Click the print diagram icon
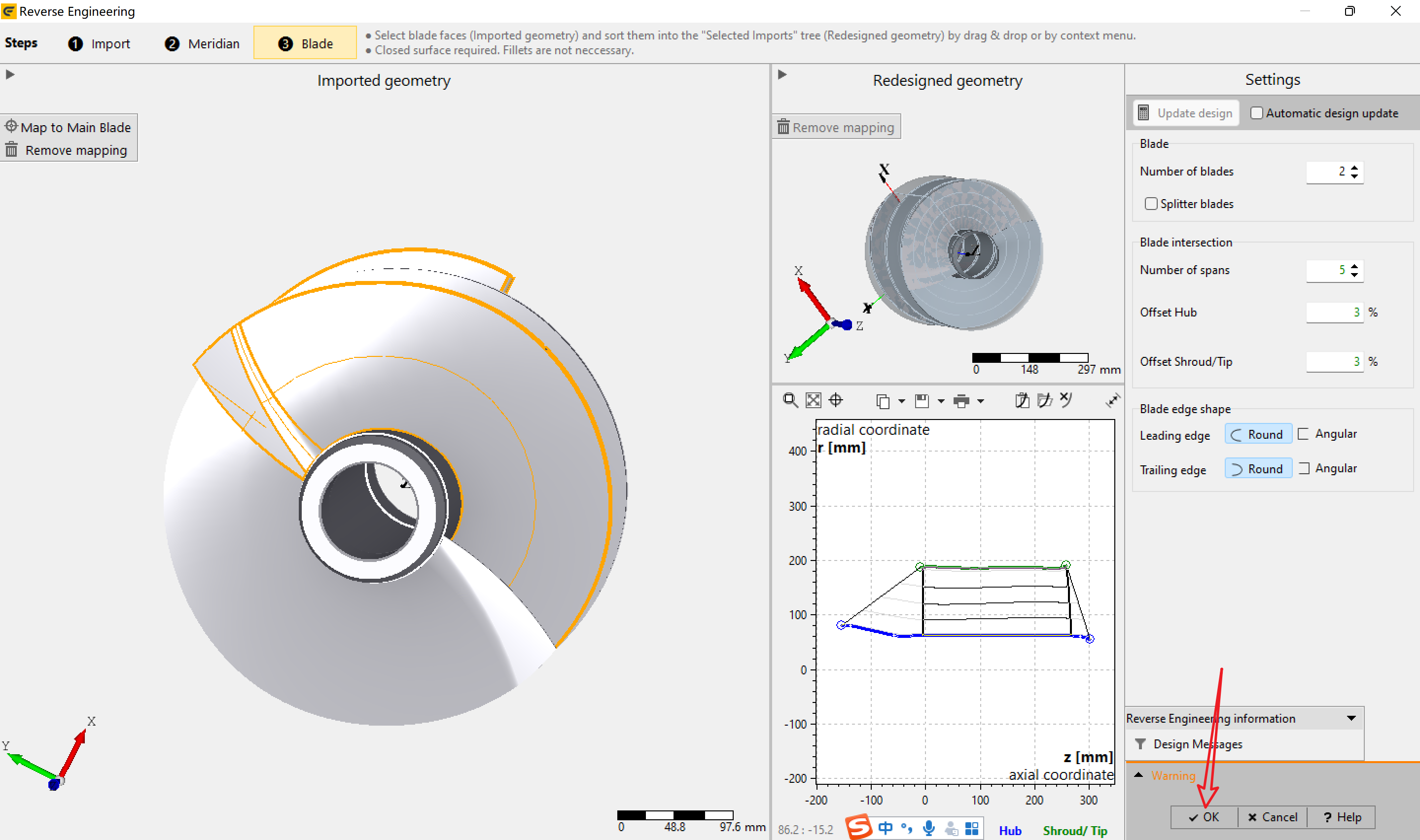The image size is (1420, 840). (x=961, y=401)
